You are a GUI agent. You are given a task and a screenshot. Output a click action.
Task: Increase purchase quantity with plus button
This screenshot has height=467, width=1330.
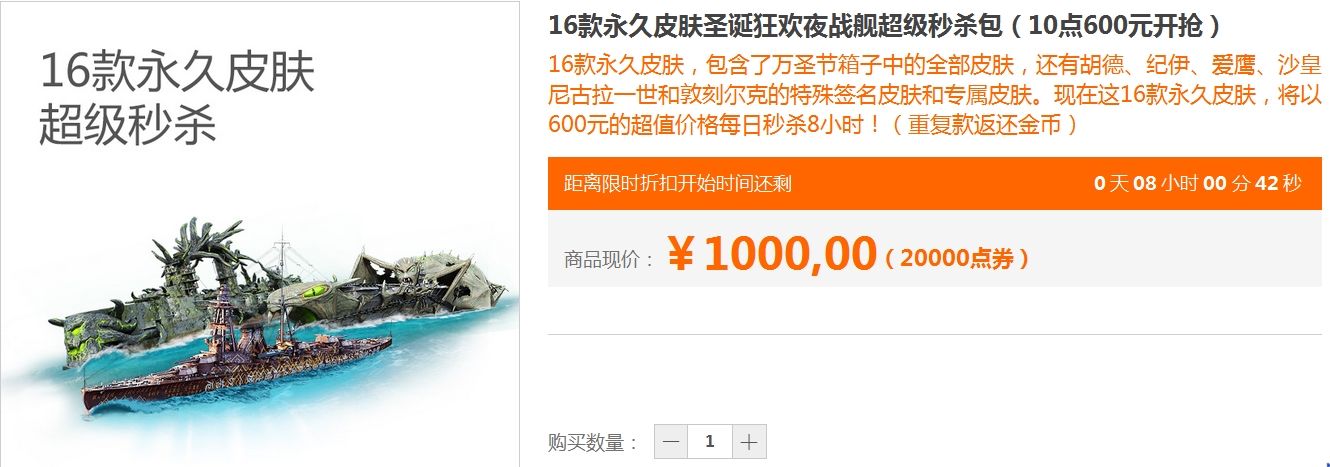tap(750, 441)
